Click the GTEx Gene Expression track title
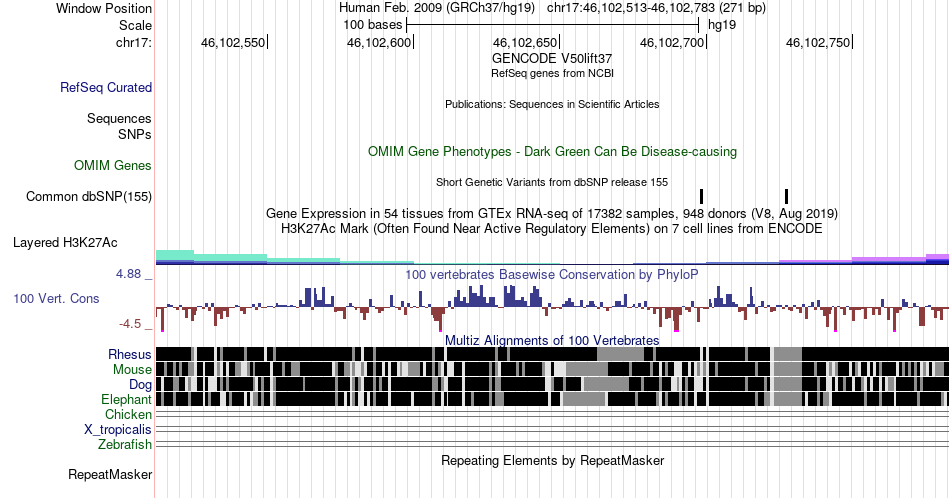This screenshot has height=498, width=950. pos(552,213)
